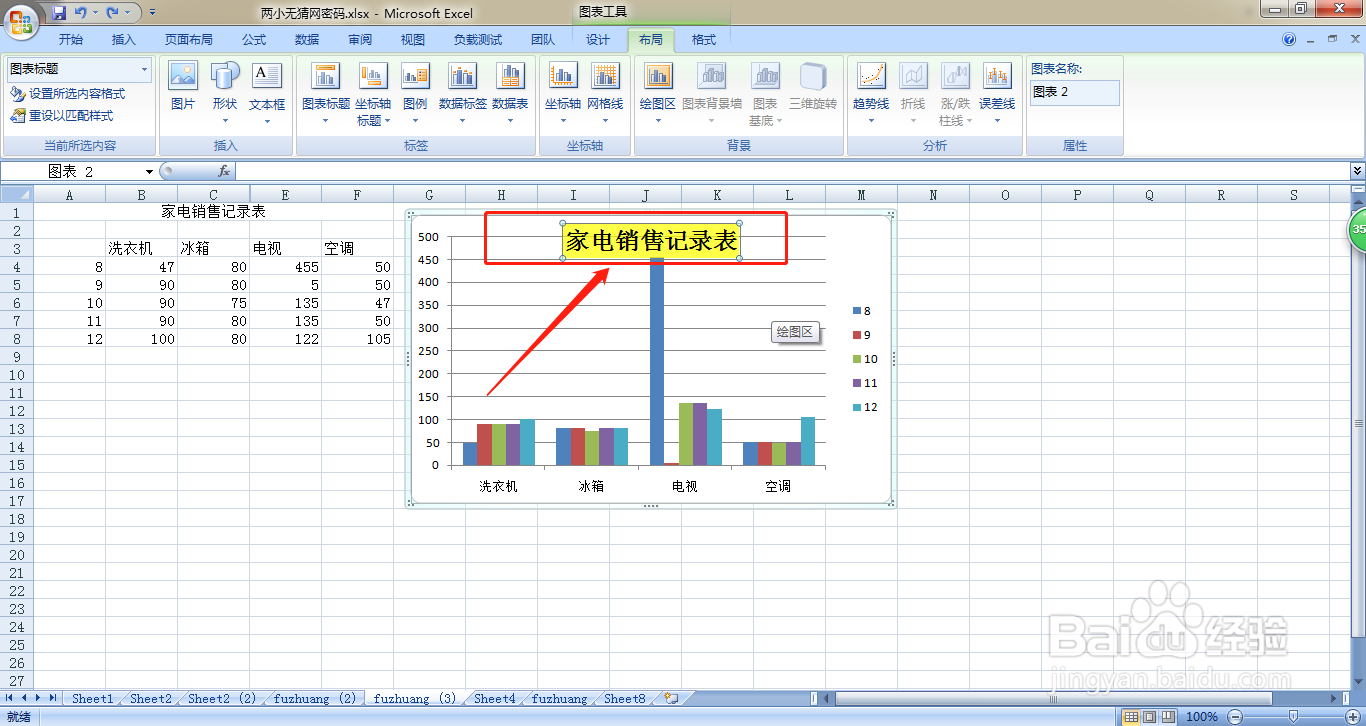The height and width of the screenshot is (726, 1366).
Task: Edit the chart name field (图表 2)
Action: [1075, 92]
